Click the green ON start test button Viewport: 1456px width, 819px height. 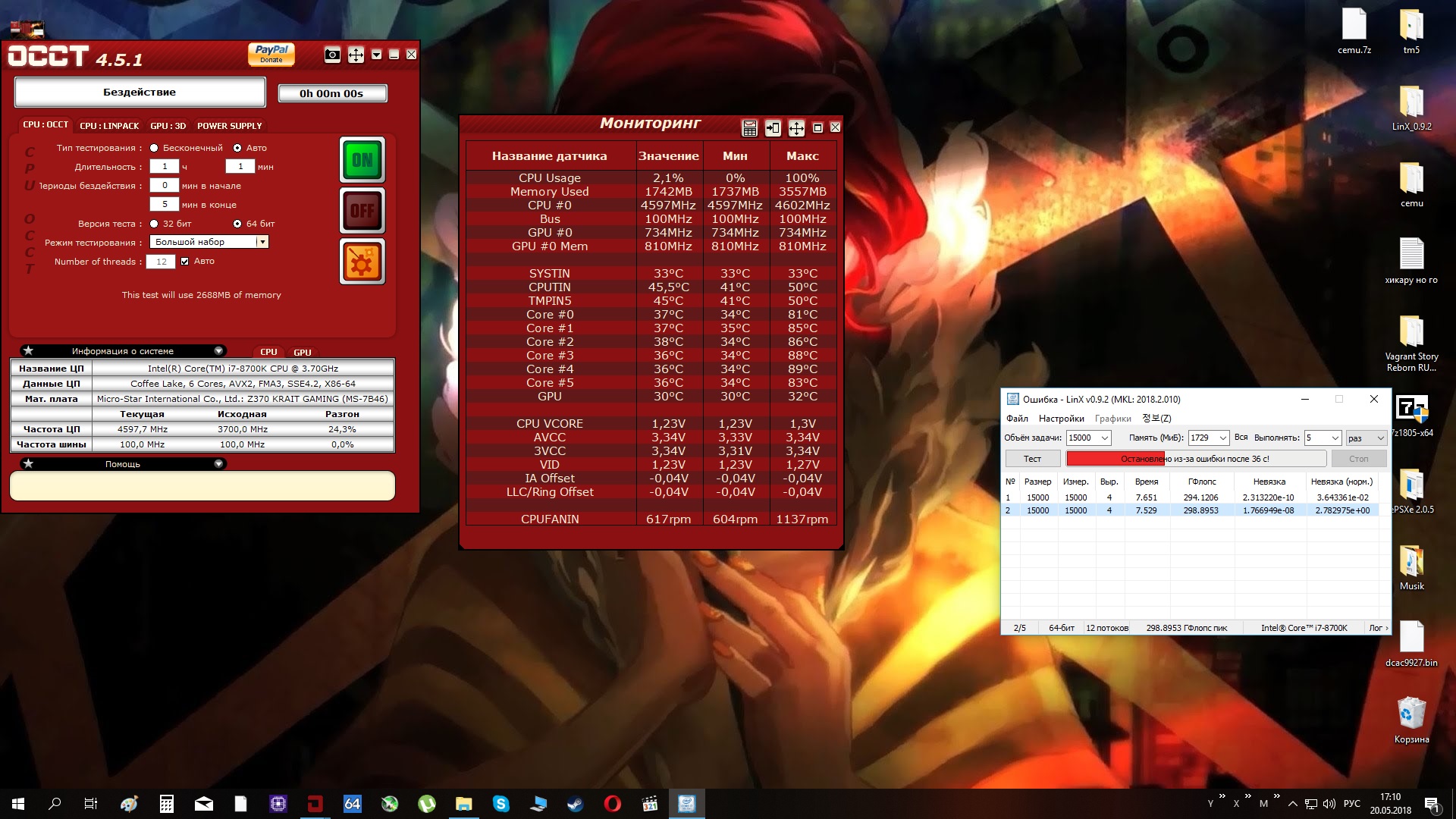[x=362, y=159]
